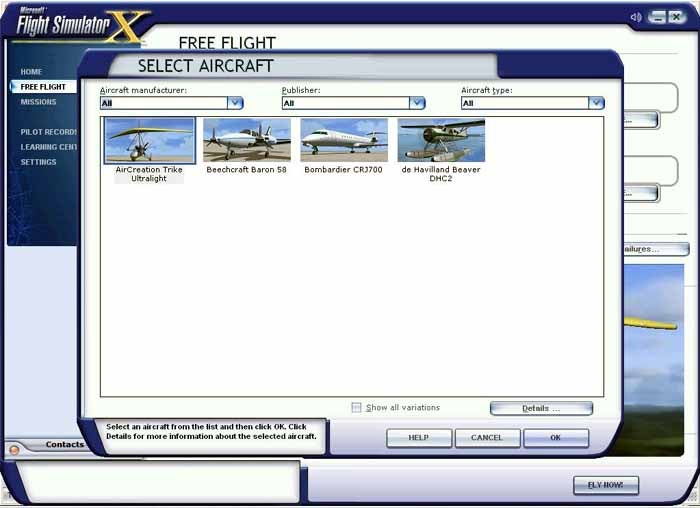This screenshot has height=508, width=700.
Task: Open the Aircraft type dropdown arrow
Action: [596, 103]
